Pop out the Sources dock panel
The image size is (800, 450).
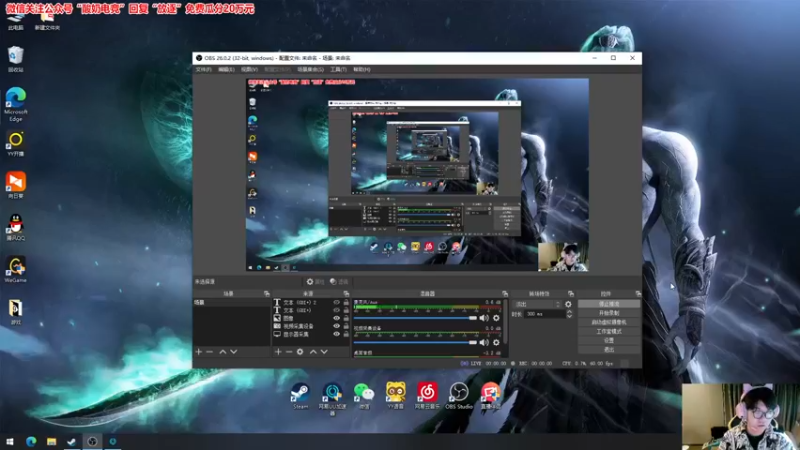(x=346, y=294)
